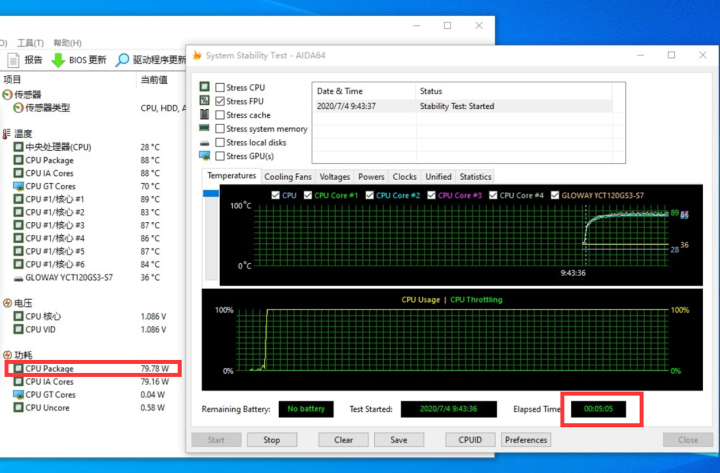Click the voltage icon next to 电压
The height and width of the screenshot is (473, 720).
pyautogui.click(x=7, y=303)
